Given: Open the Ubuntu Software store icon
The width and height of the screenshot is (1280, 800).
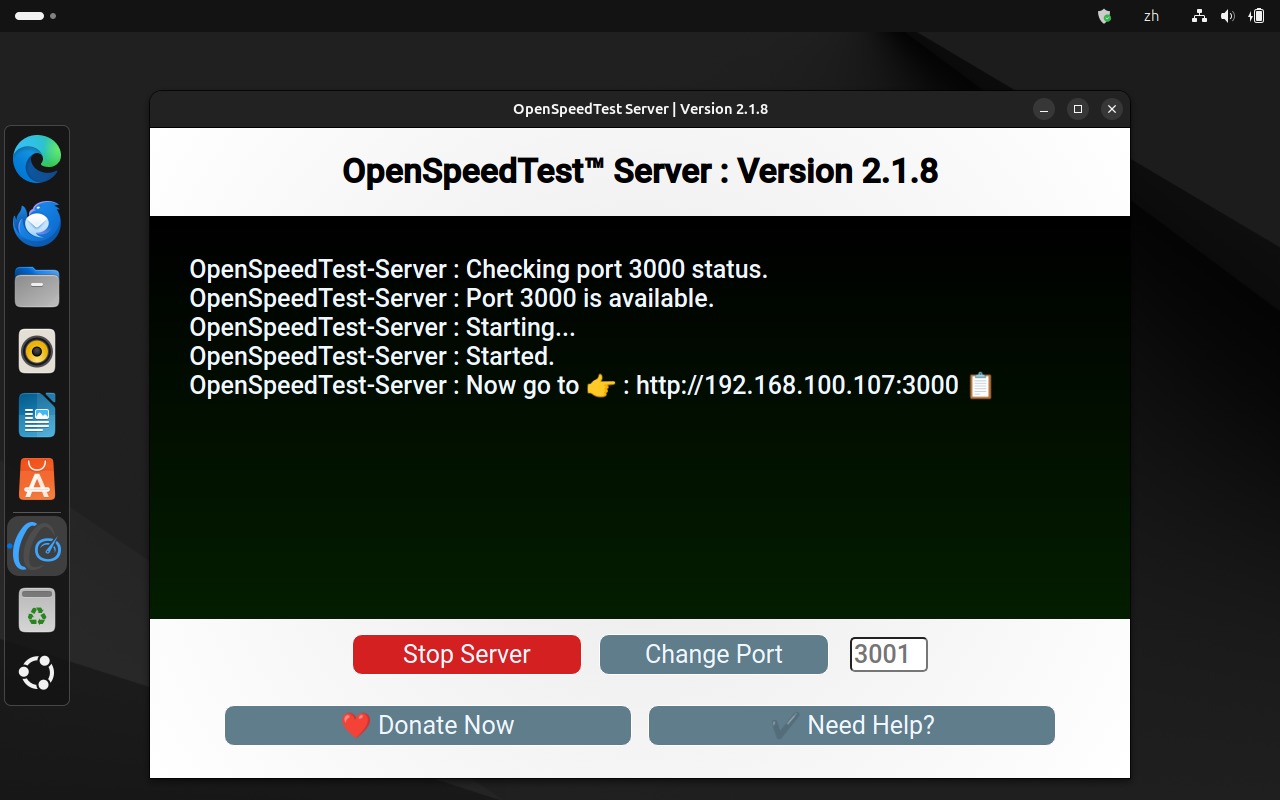Looking at the screenshot, I should pos(37,481).
